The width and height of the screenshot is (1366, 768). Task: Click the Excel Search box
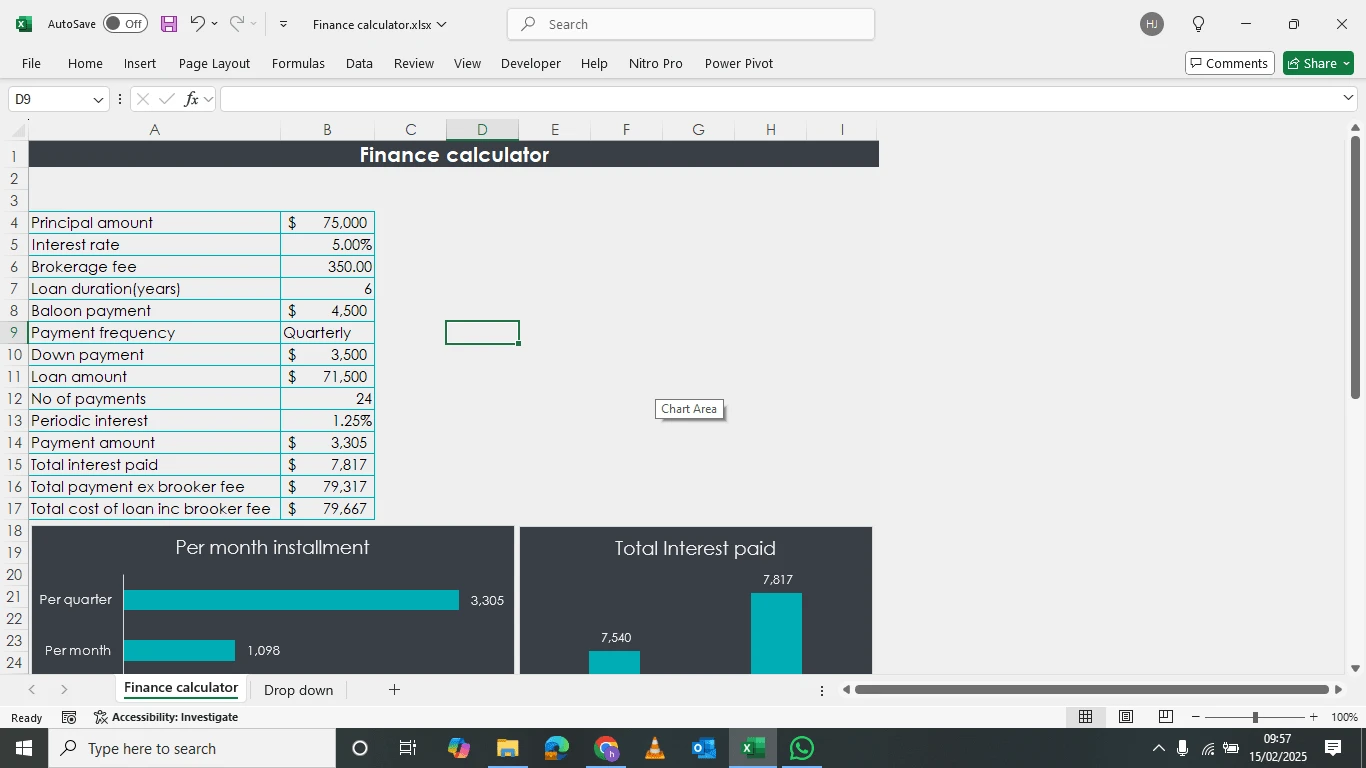point(691,24)
